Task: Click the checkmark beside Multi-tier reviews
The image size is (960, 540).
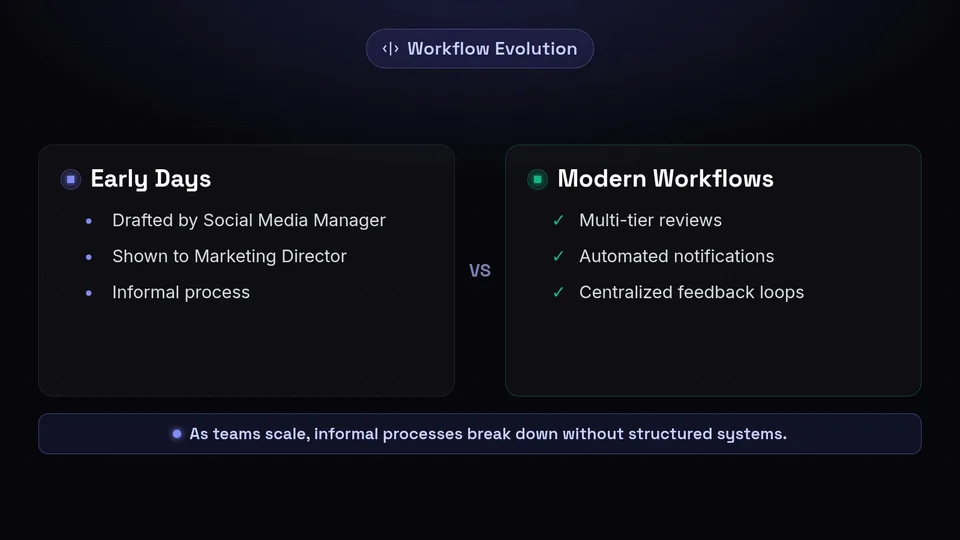Action: click(x=558, y=220)
